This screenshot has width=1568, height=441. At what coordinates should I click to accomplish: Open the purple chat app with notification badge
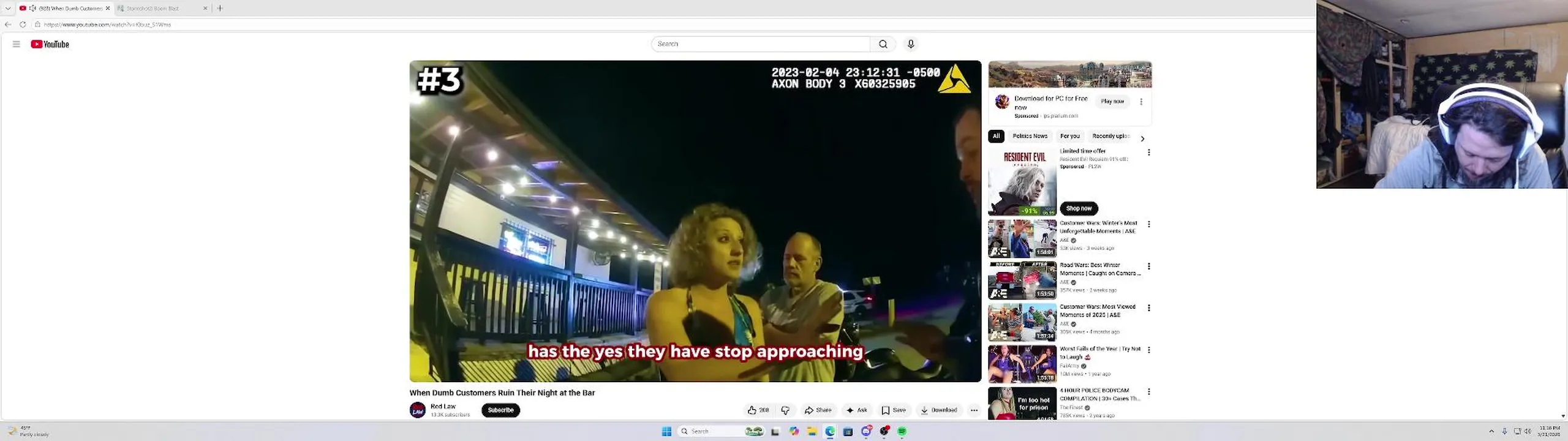[x=866, y=432]
